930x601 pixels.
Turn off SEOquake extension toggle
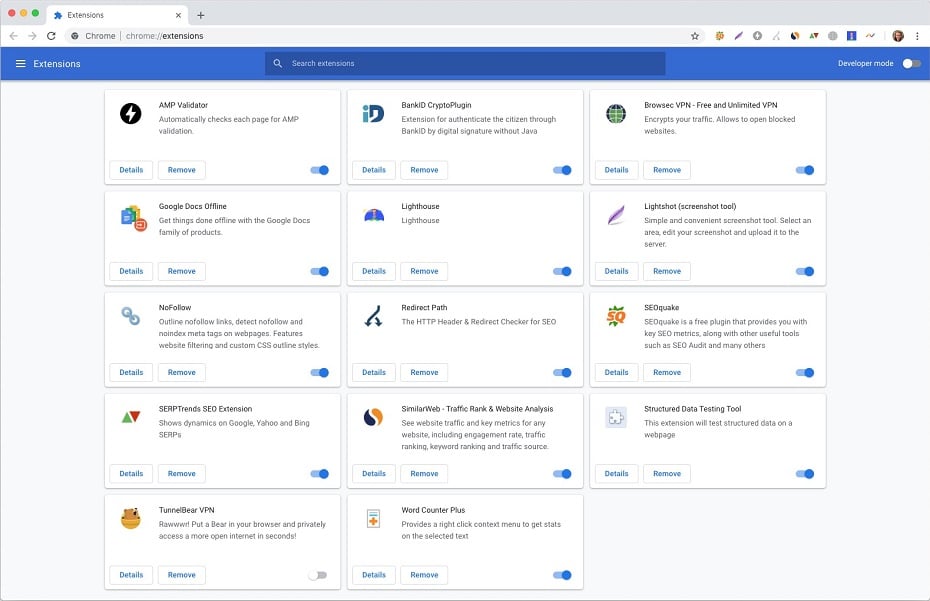805,373
